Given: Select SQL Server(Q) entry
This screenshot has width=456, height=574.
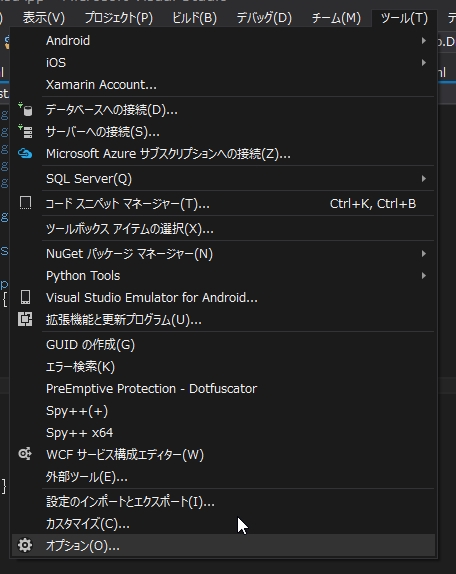Looking at the screenshot, I should 223,178.
